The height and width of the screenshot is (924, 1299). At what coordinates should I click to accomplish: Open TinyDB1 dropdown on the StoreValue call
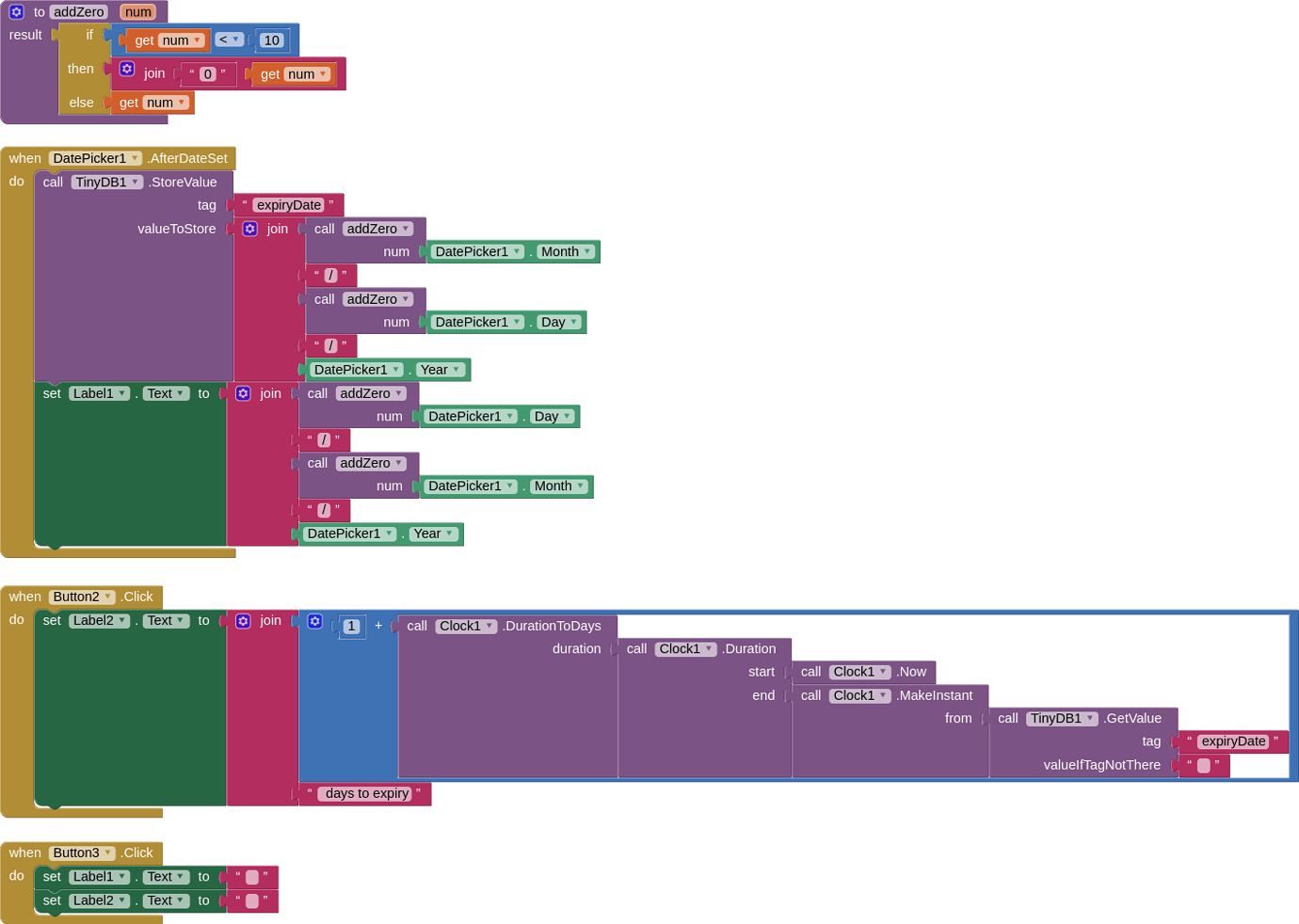click(107, 183)
